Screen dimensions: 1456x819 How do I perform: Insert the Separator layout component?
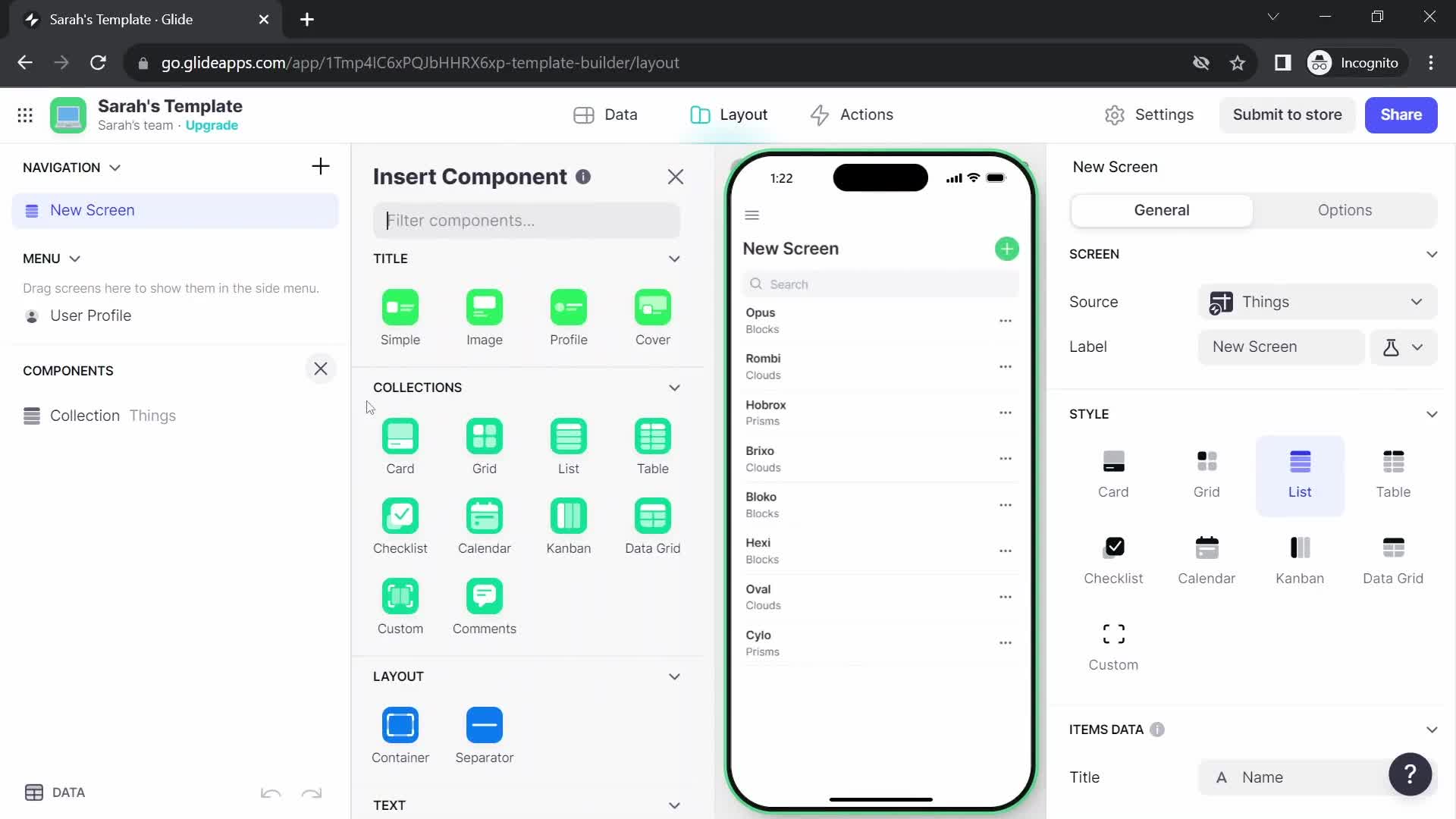(485, 736)
